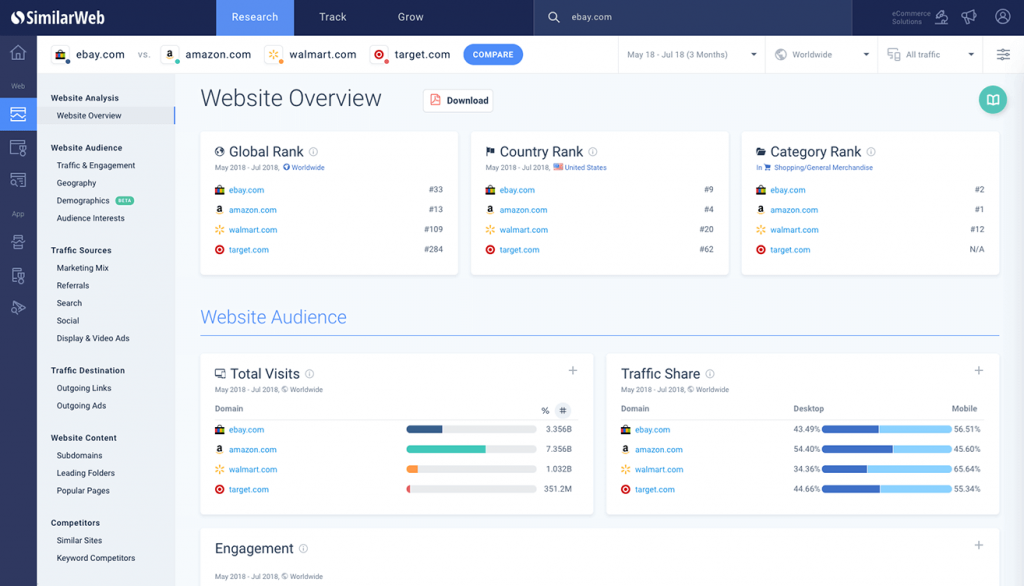Image resolution: width=1024 pixels, height=586 pixels.
Task: Download the overview as PDF
Action: 458,100
